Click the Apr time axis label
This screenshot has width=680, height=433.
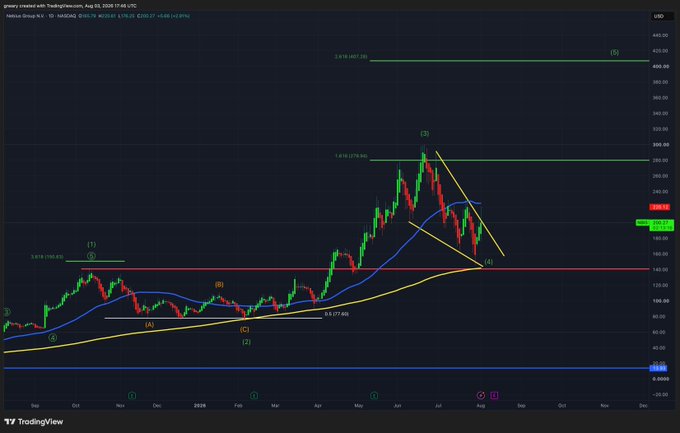coord(318,406)
